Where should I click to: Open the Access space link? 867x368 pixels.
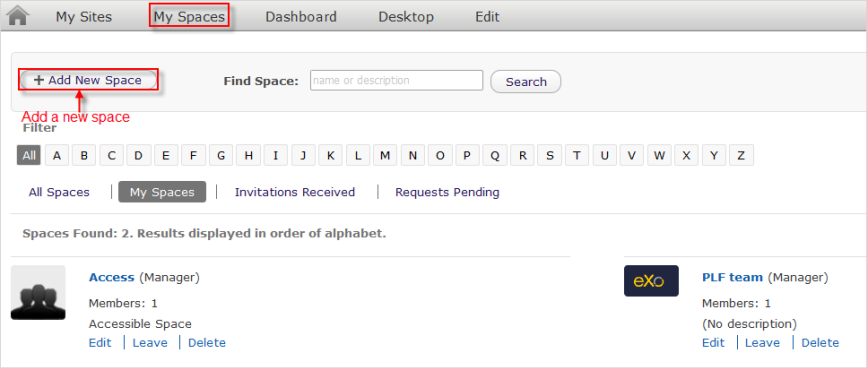tap(112, 277)
